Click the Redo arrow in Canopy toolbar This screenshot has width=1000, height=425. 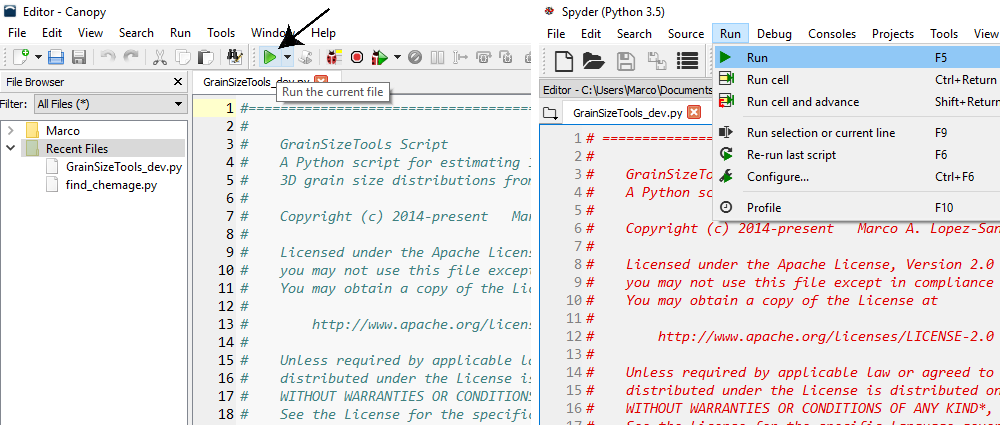click(131, 57)
